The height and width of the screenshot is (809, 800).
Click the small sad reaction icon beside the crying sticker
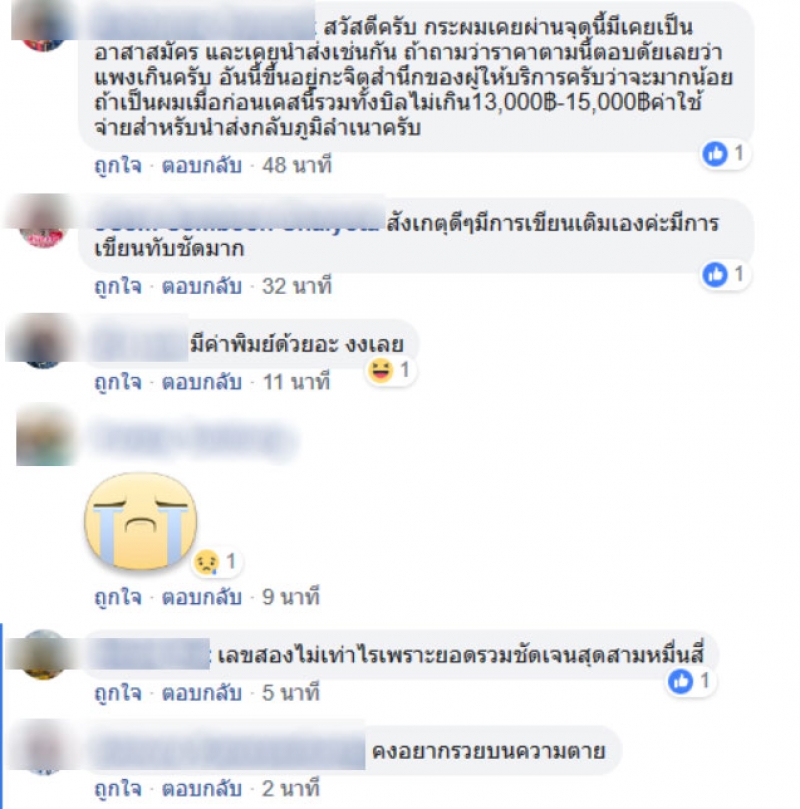point(206,562)
